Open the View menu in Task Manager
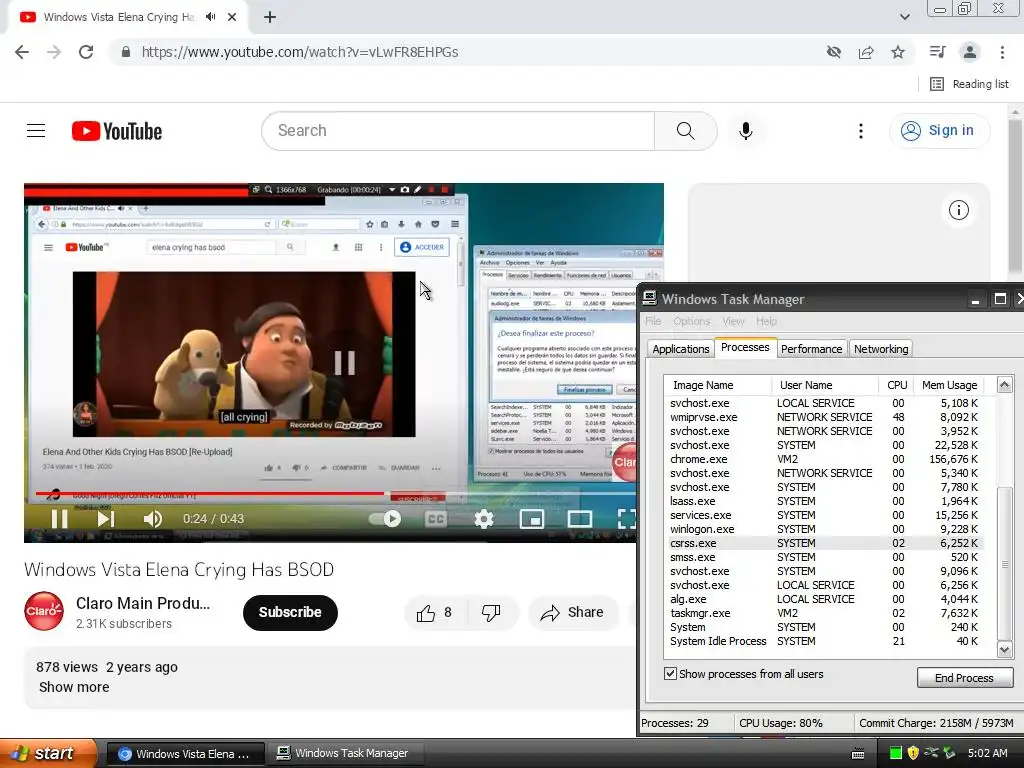Screen dimensions: 1024x768 point(733,321)
